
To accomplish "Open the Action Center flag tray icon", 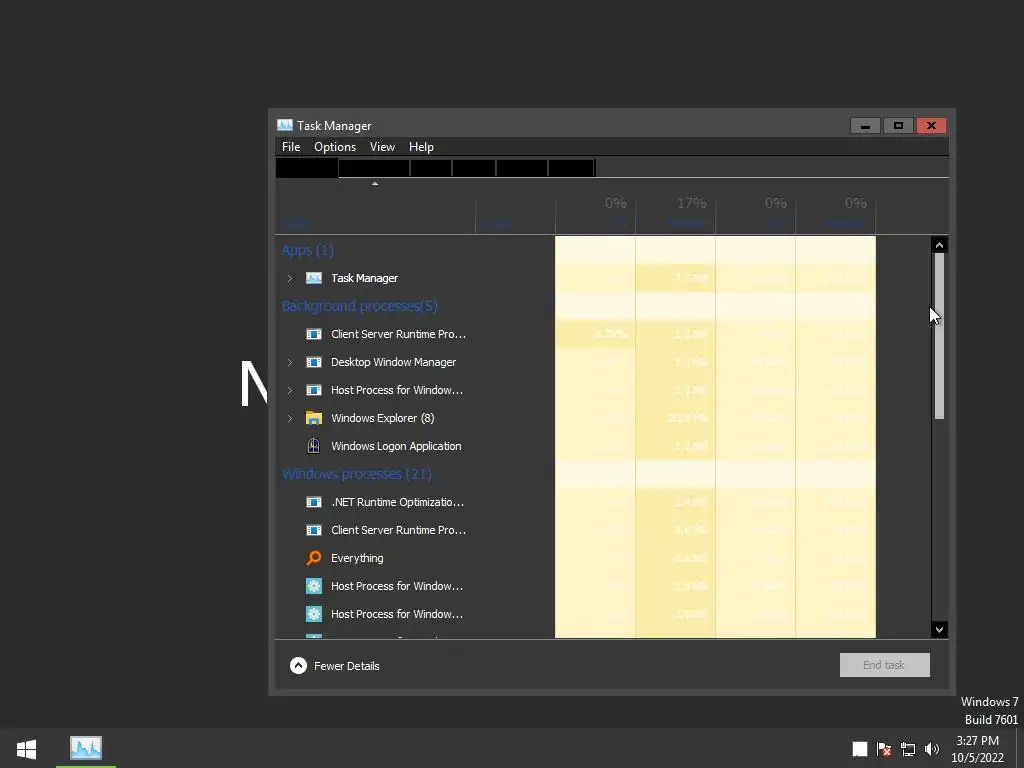I will click(884, 749).
